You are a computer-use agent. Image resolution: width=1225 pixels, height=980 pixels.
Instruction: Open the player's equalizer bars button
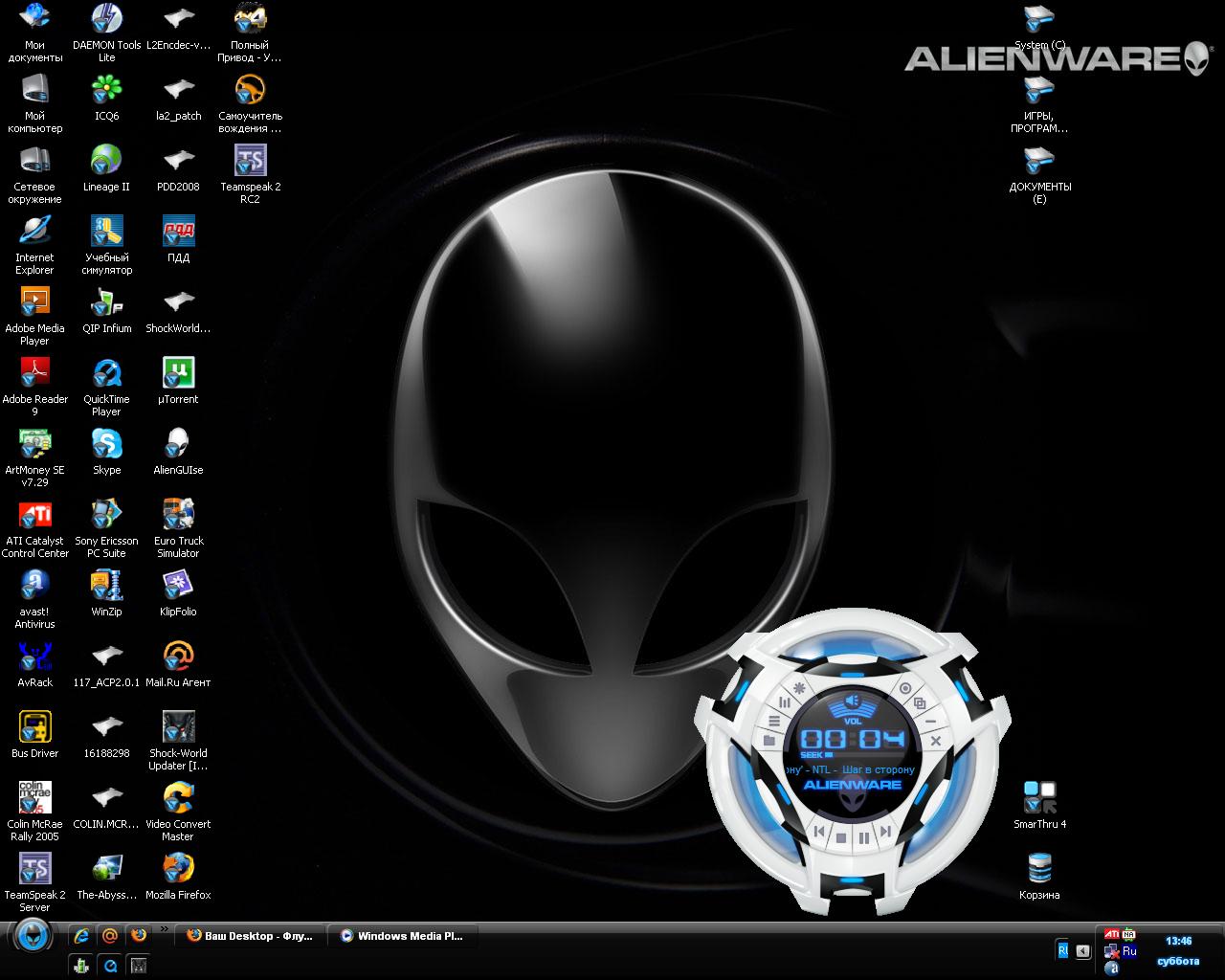click(785, 702)
